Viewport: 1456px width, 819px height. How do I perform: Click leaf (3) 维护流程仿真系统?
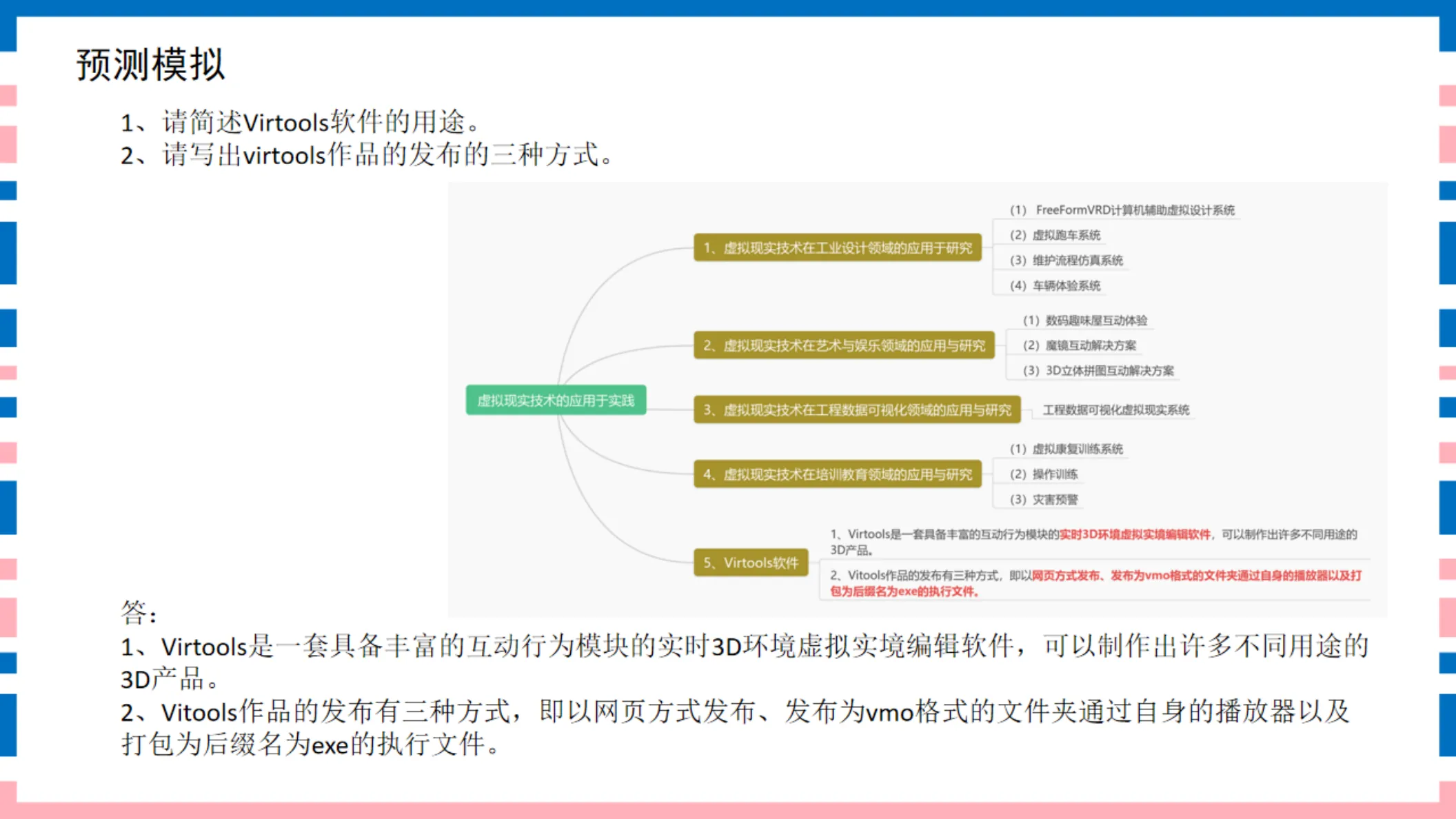pos(1066,260)
